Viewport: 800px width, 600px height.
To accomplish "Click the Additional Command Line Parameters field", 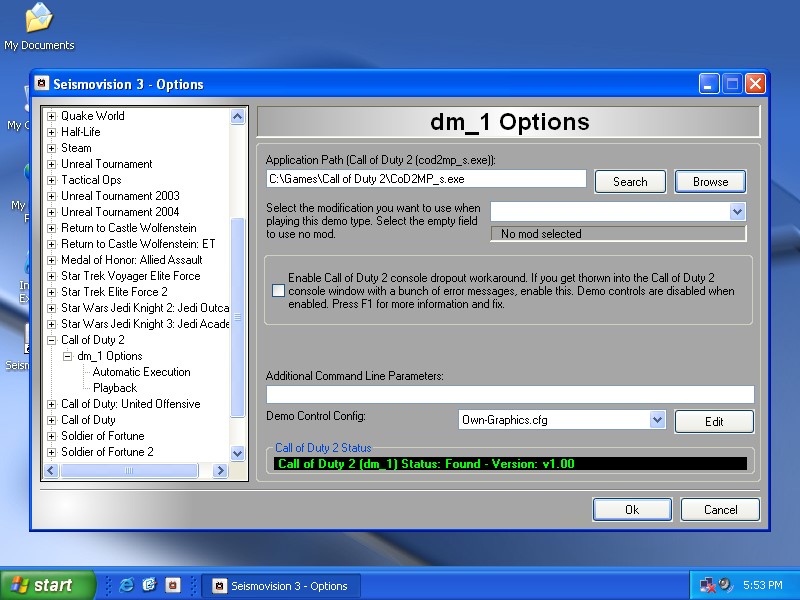I will [x=509, y=394].
